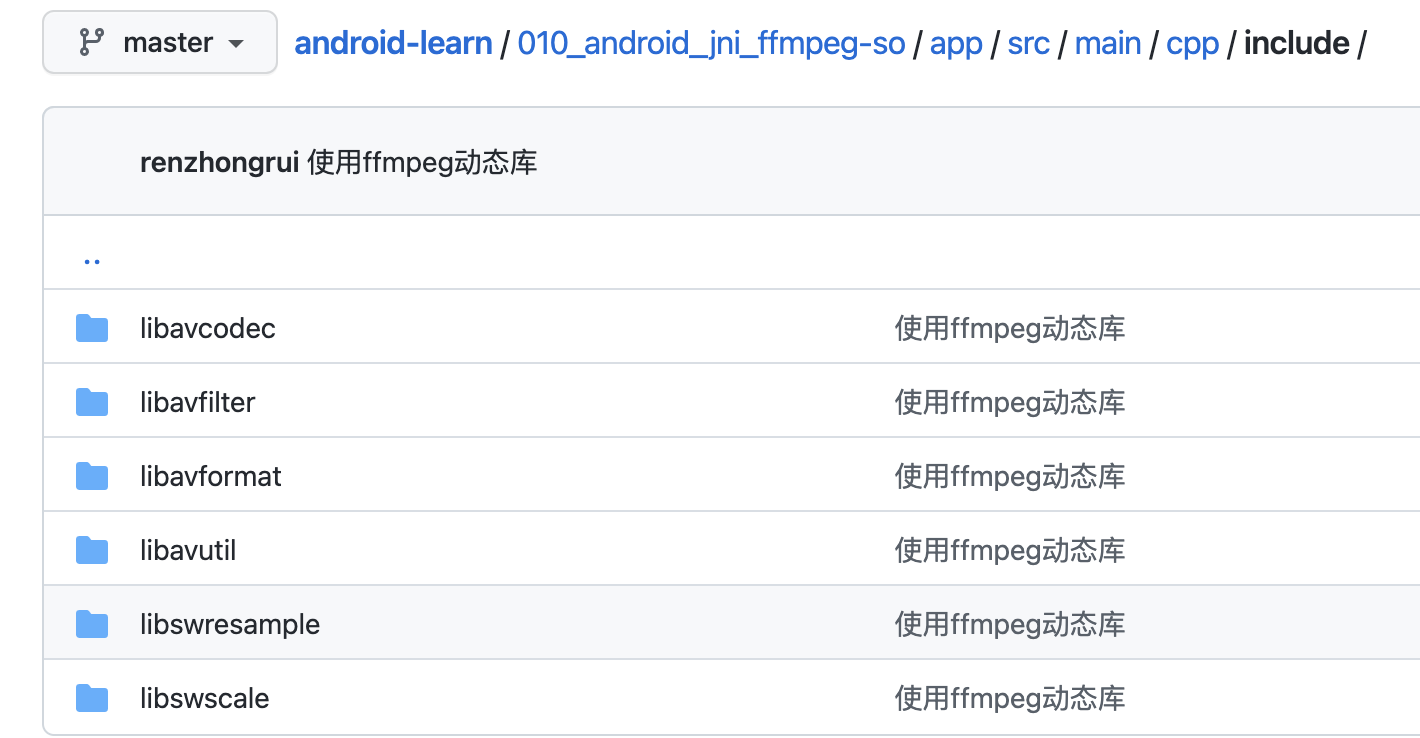Viewport: 1420px width, 738px height.
Task: Open the master branch dropdown
Action: 160,43
